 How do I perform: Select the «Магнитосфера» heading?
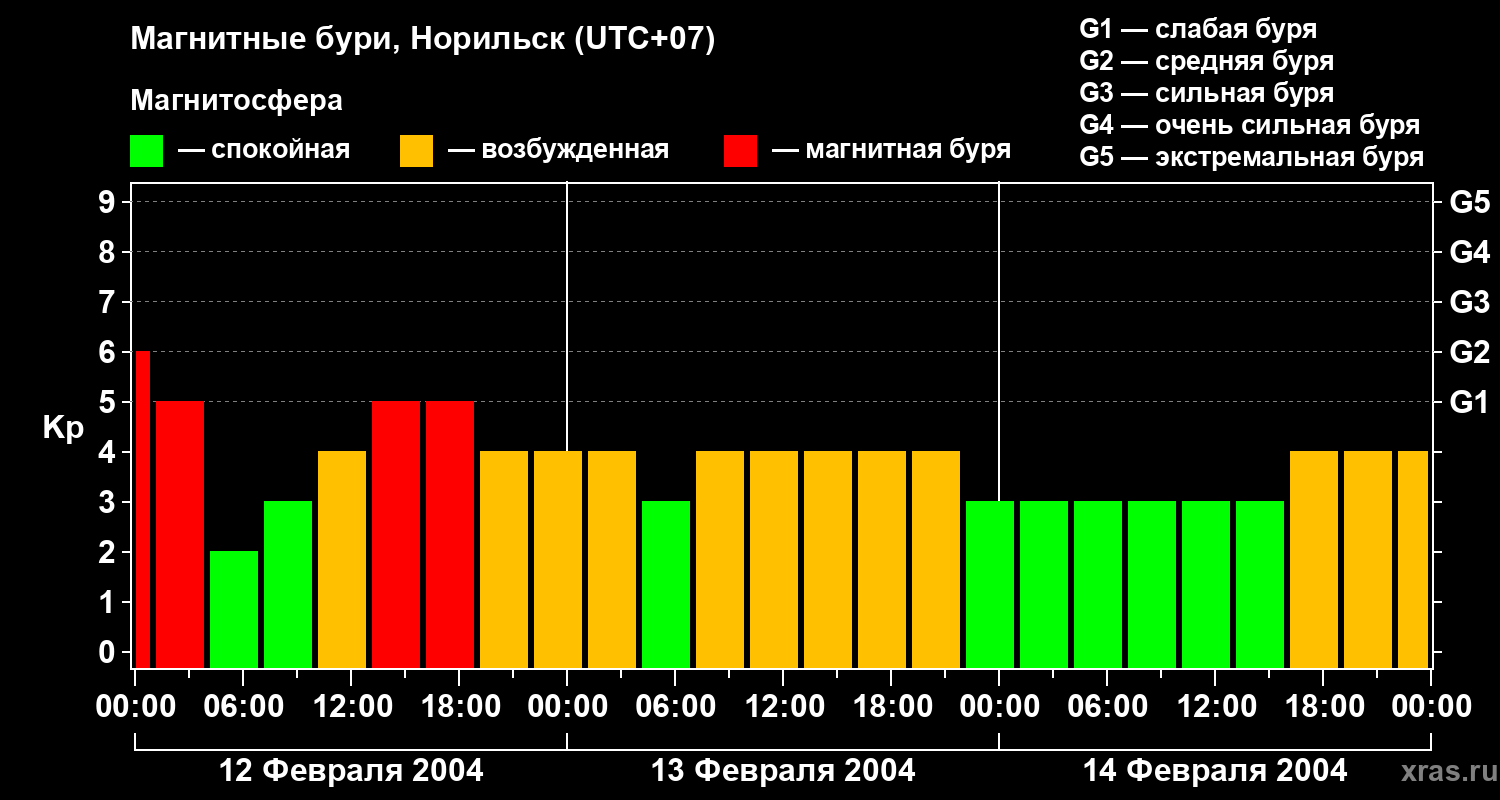236,101
